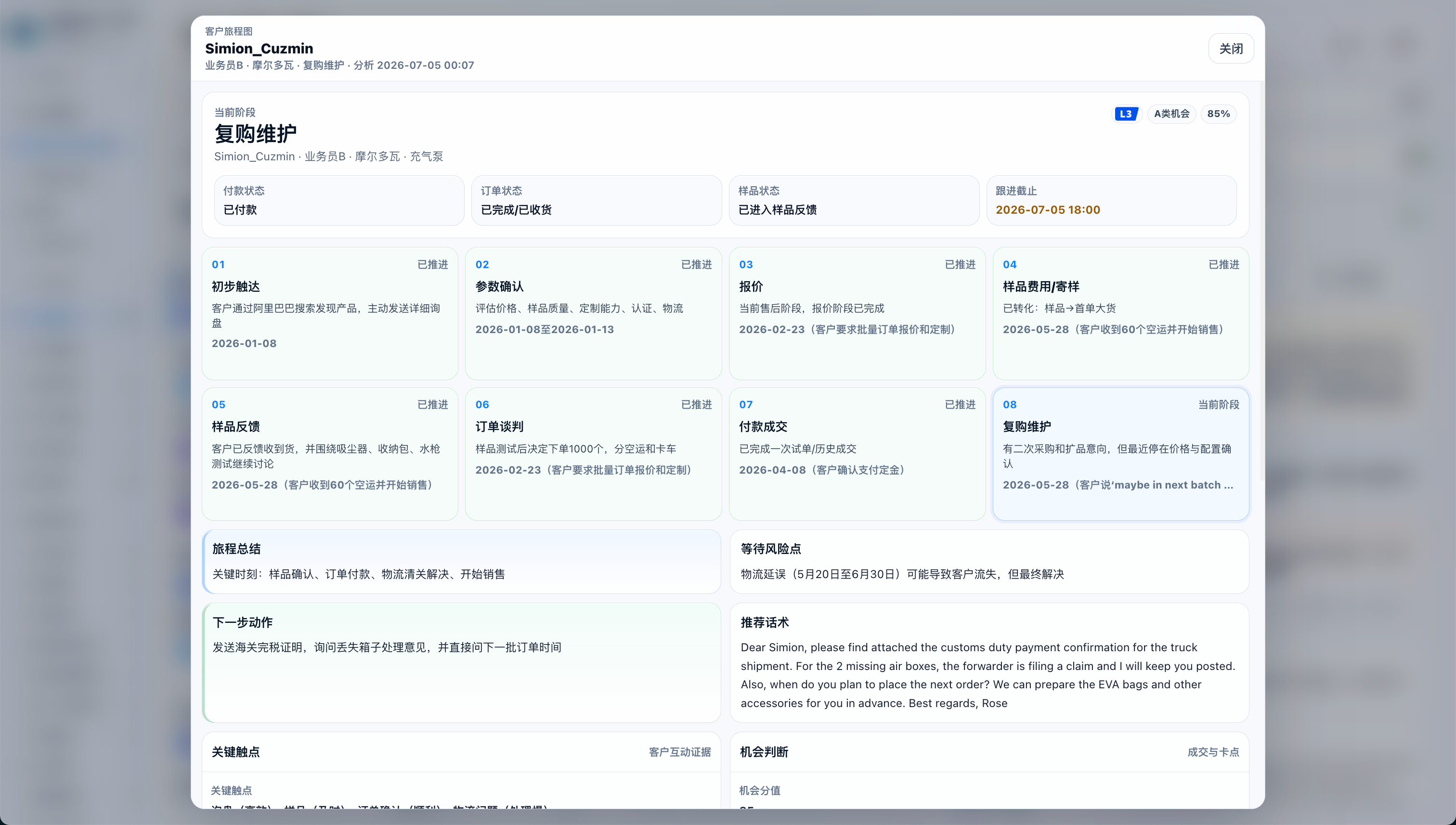
Task: Click the 成交与卡点 label
Action: point(1213,752)
